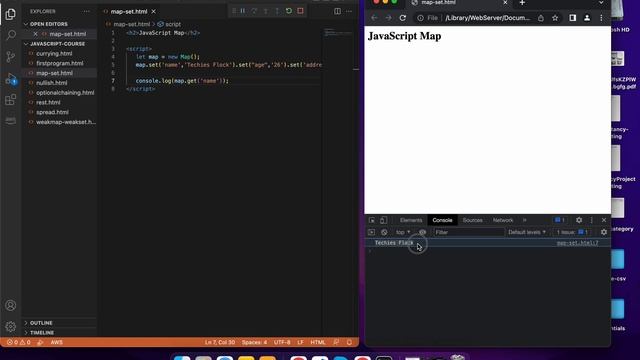Open a new Chrome tab
Image resolution: width=640 pixels, height=360 pixels.
[522, 3]
